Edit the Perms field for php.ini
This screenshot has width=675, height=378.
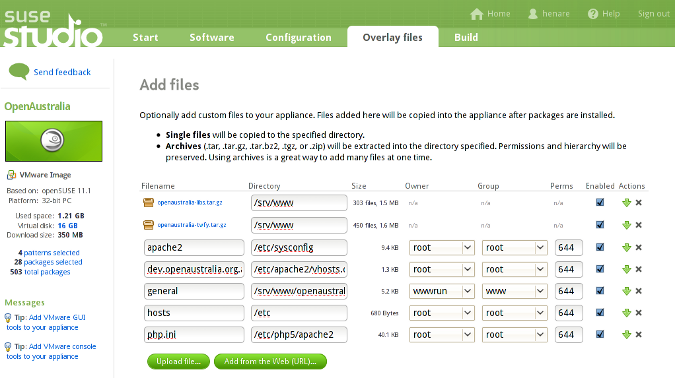coord(568,335)
